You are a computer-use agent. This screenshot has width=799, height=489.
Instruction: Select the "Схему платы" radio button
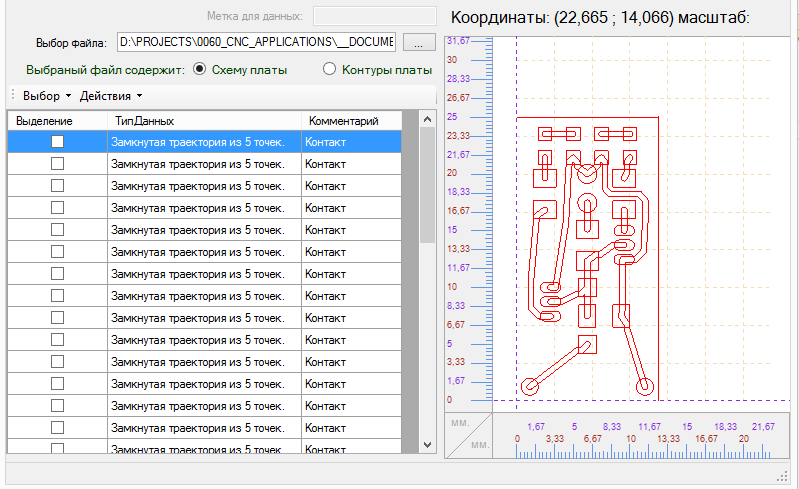(200, 69)
